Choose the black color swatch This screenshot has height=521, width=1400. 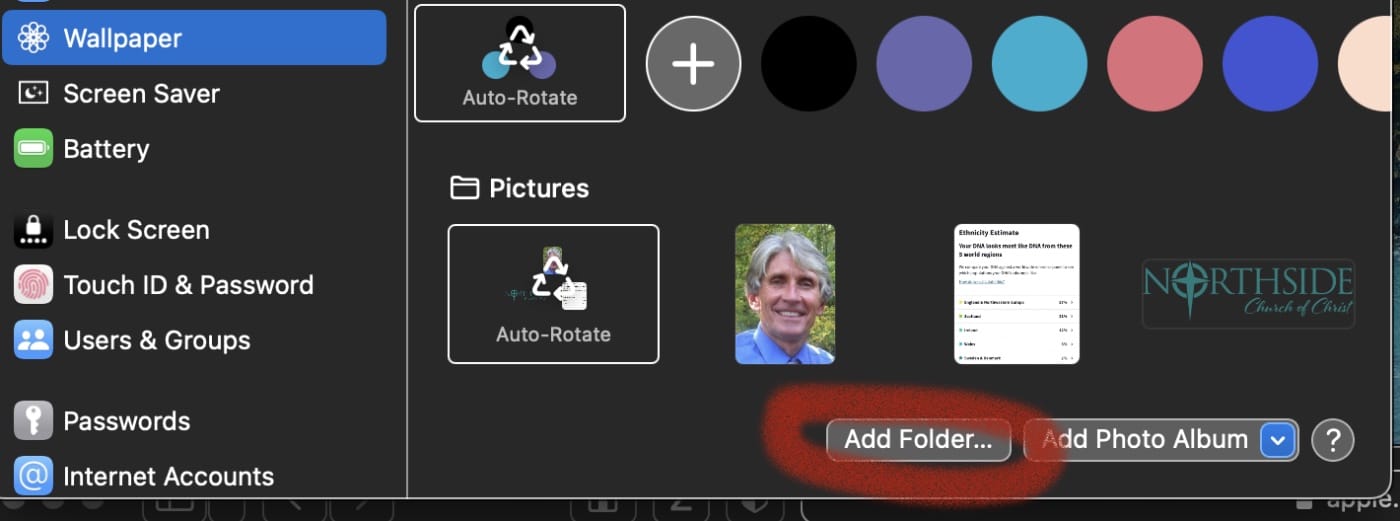pos(808,64)
